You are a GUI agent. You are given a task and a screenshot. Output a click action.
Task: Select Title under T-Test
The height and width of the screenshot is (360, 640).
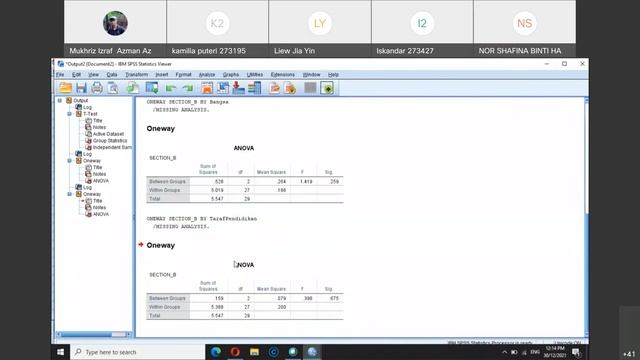click(x=97, y=121)
